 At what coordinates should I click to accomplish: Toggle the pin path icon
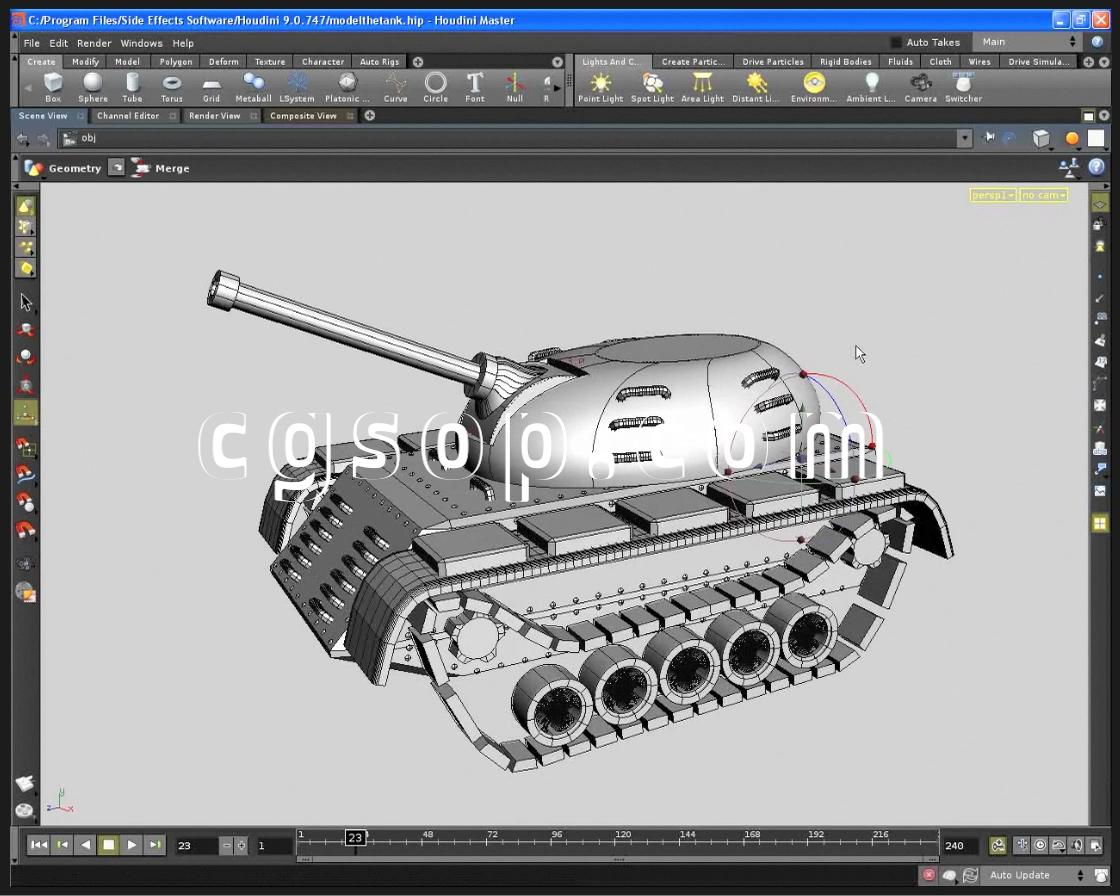pos(989,137)
